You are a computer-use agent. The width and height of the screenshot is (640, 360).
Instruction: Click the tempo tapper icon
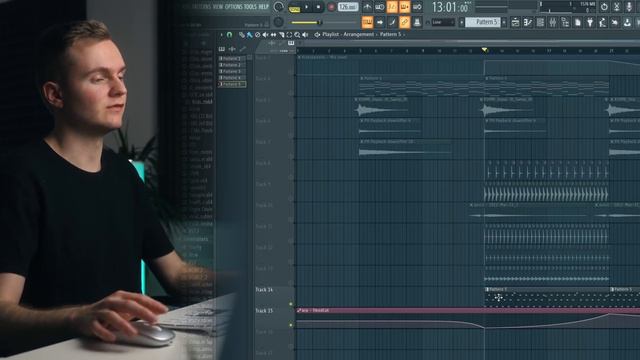point(602,22)
